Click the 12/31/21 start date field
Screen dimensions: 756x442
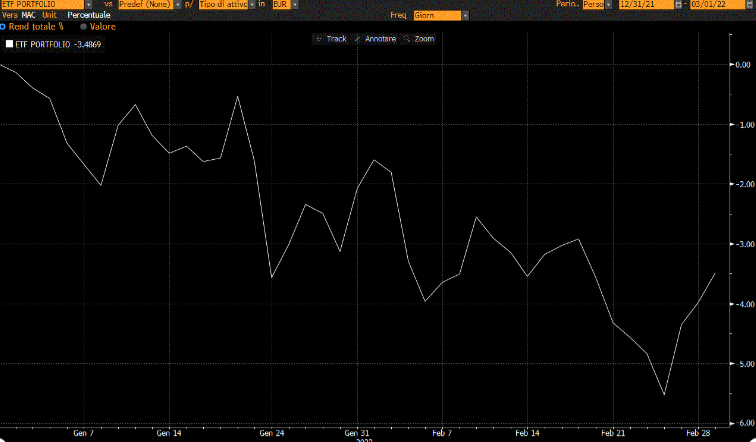coord(644,5)
